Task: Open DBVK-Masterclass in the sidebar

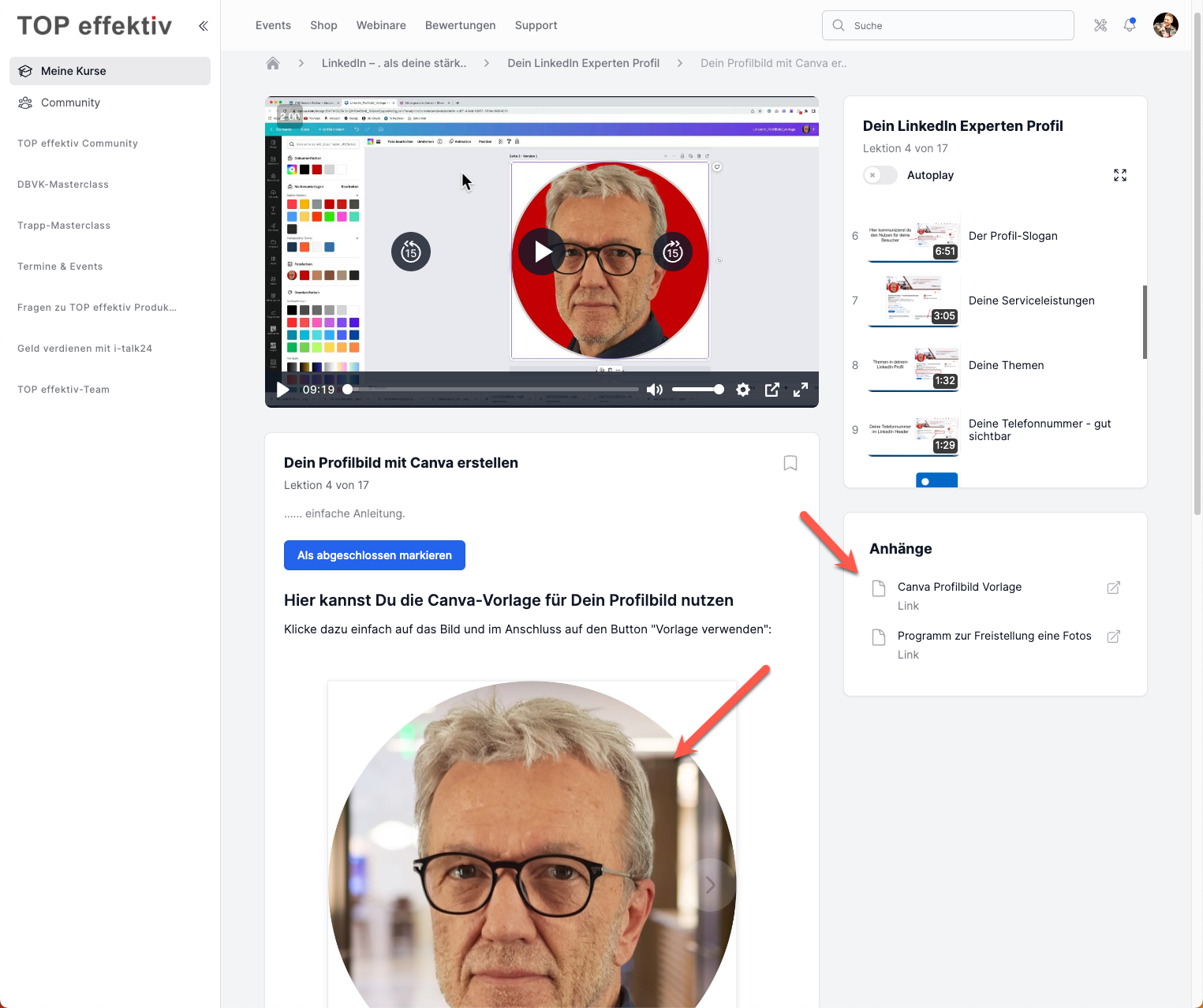Action: click(63, 185)
